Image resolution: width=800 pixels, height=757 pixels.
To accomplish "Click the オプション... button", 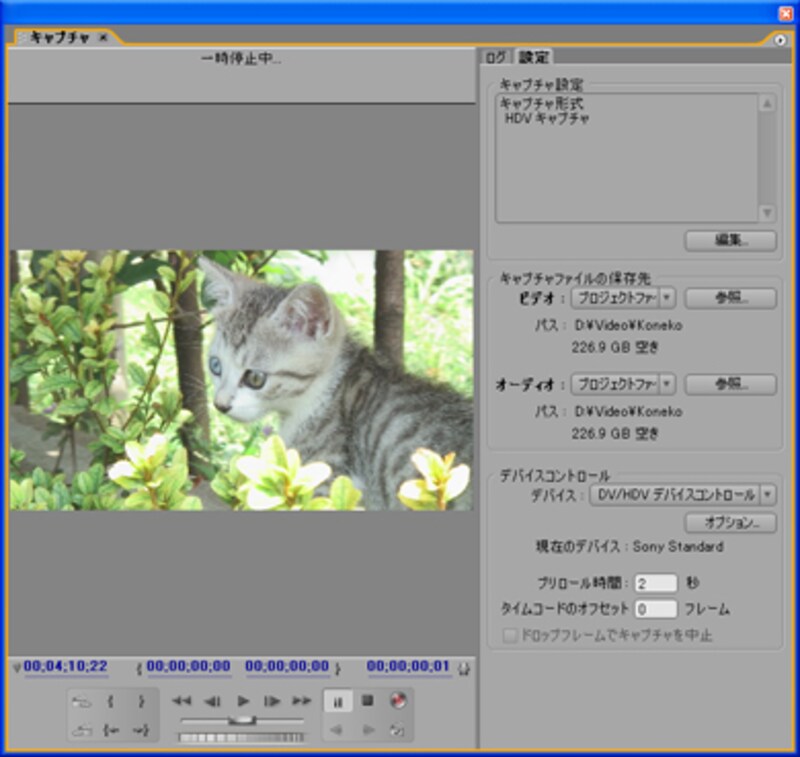I will click(x=730, y=522).
